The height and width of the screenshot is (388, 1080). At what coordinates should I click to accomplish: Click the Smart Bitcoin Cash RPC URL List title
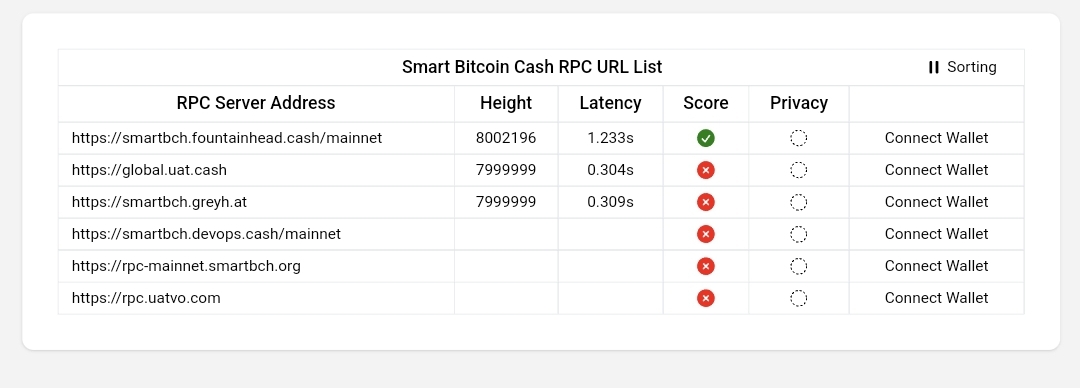click(x=532, y=68)
